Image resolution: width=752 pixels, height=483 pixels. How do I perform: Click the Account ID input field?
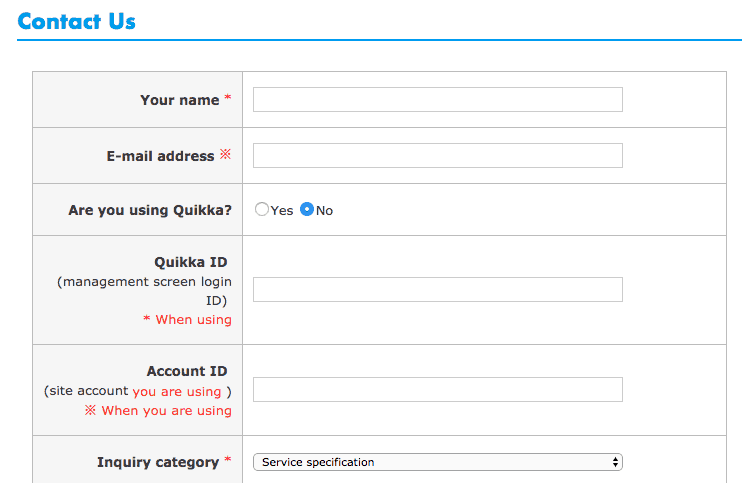coord(437,389)
